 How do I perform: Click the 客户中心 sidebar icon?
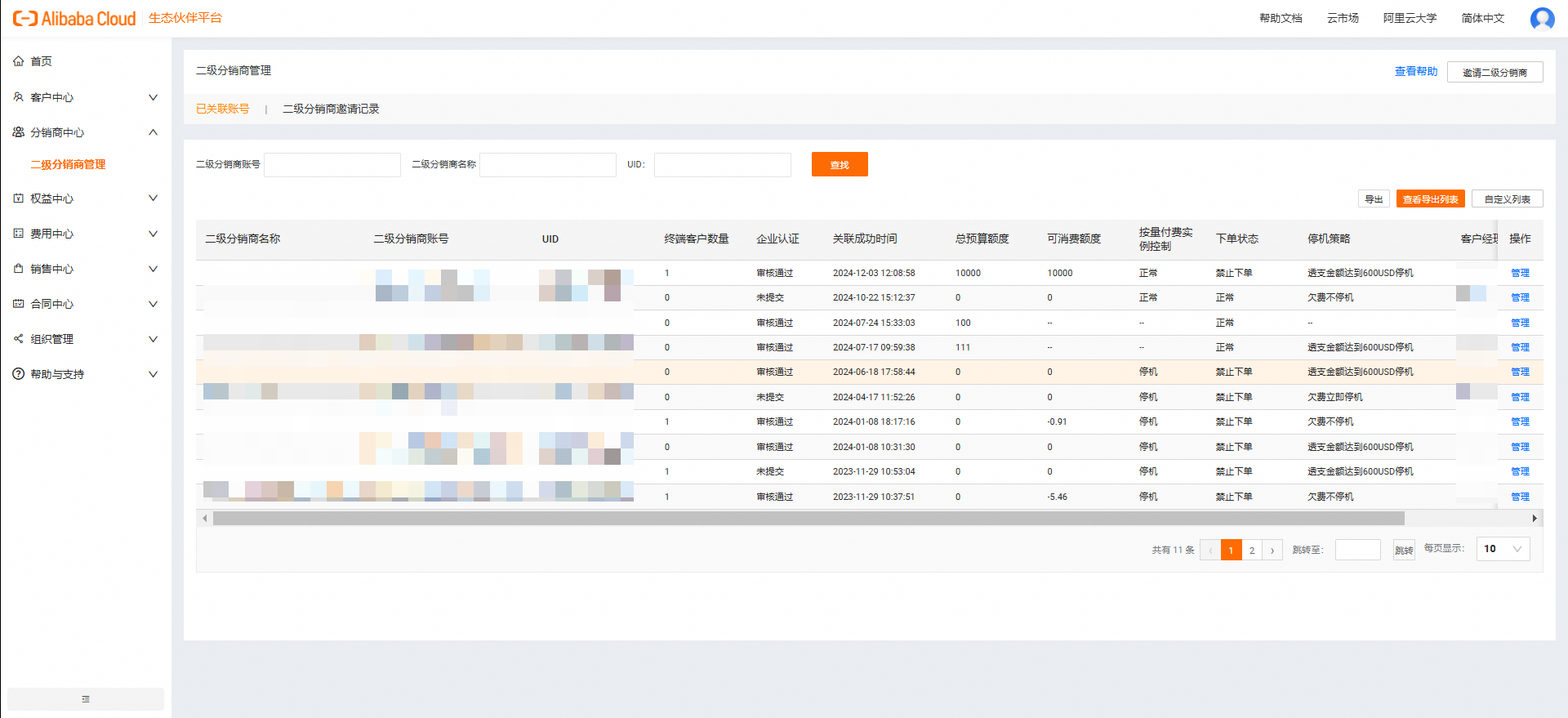point(18,97)
